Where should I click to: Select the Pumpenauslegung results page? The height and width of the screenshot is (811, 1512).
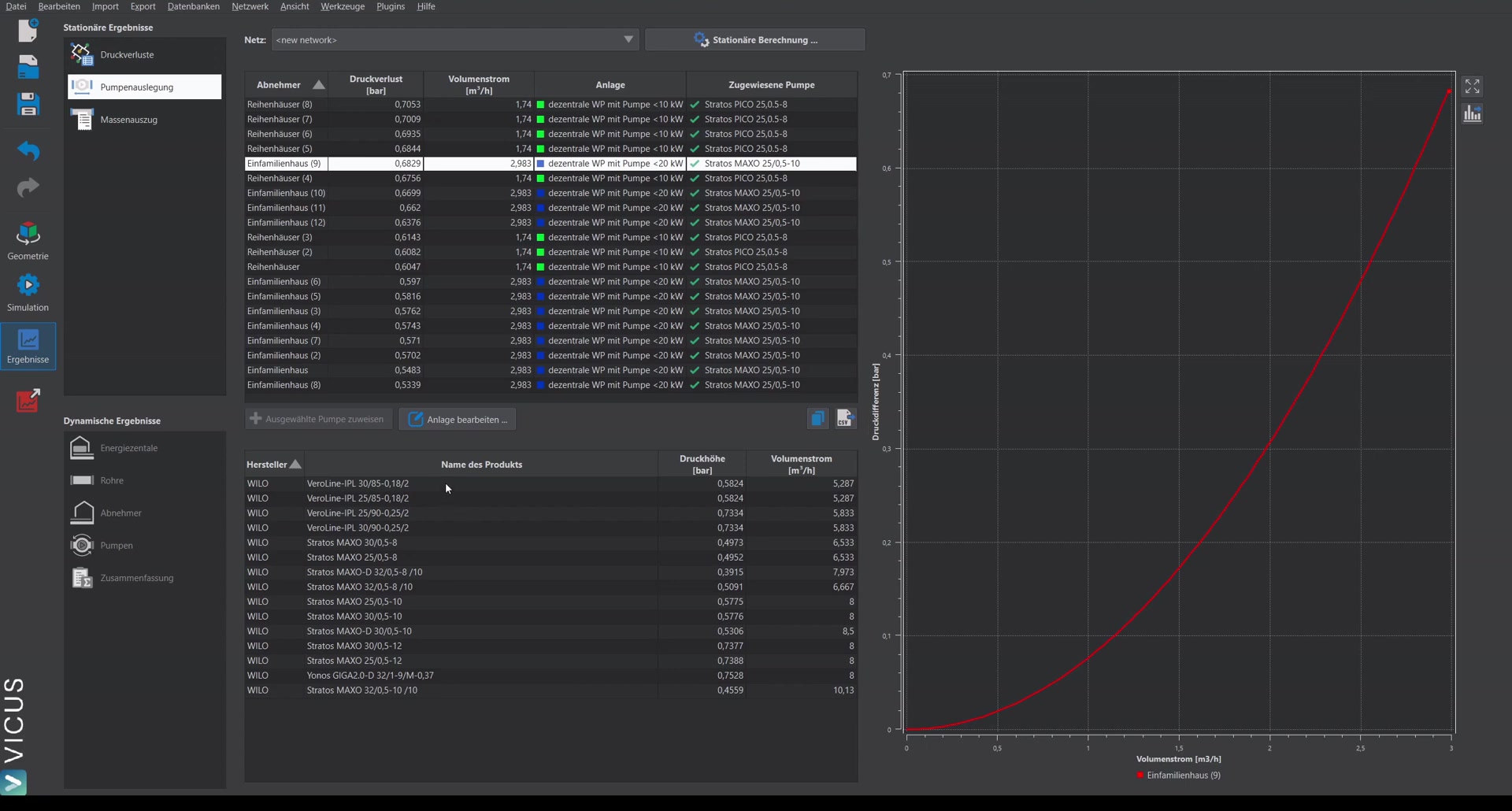[145, 87]
